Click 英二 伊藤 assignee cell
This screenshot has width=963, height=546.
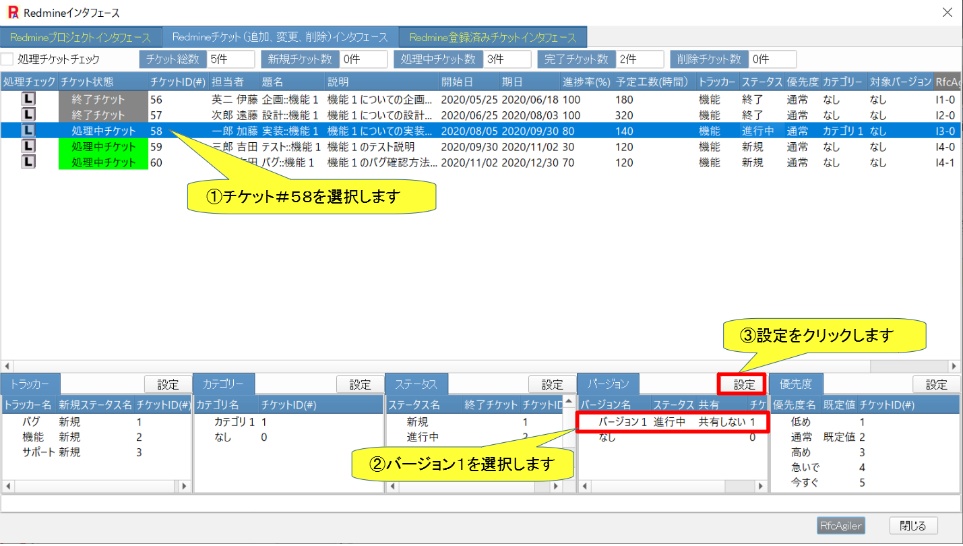(235, 99)
